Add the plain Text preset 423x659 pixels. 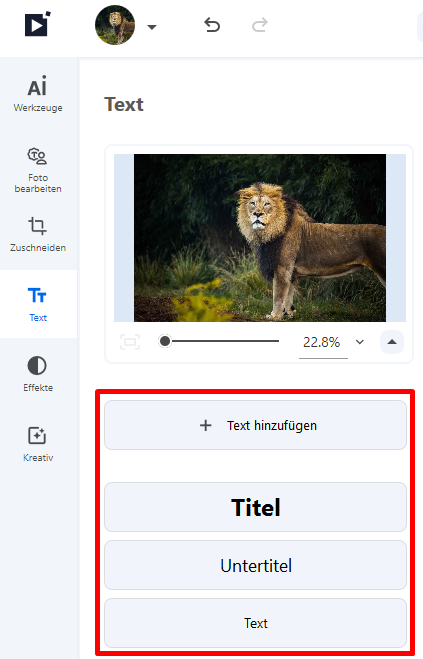coord(255,623)
